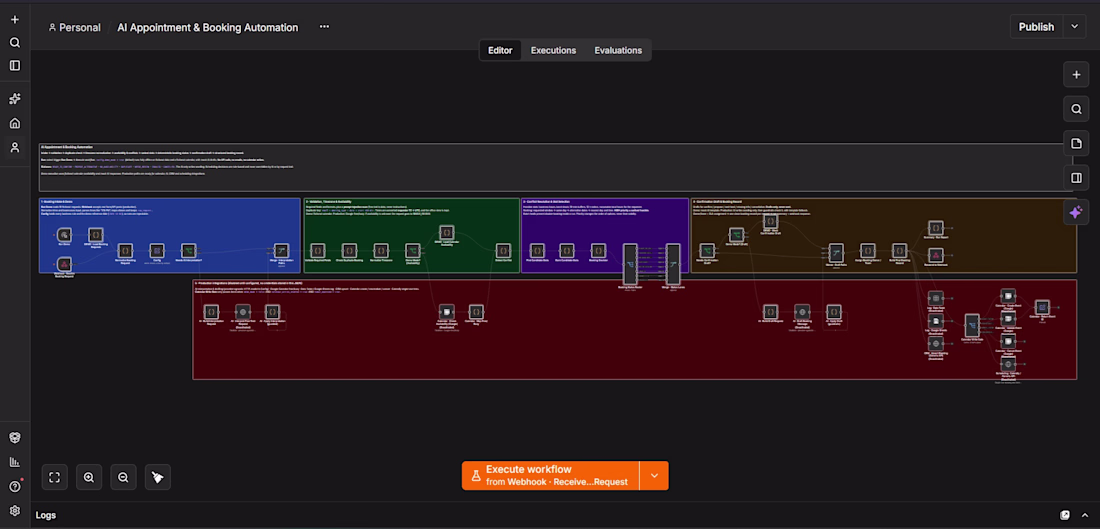Select the Calendar Write Gate node

(x=972, y=325)
